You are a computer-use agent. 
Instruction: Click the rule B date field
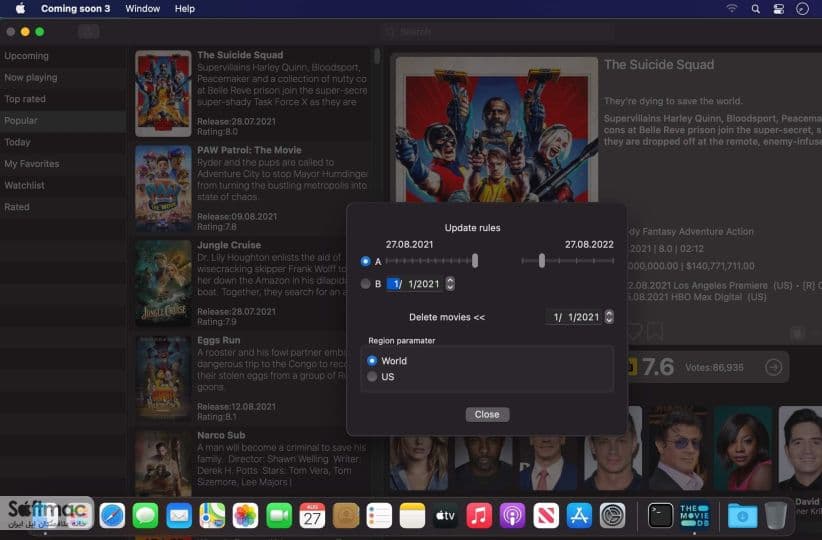click(415, 284)
